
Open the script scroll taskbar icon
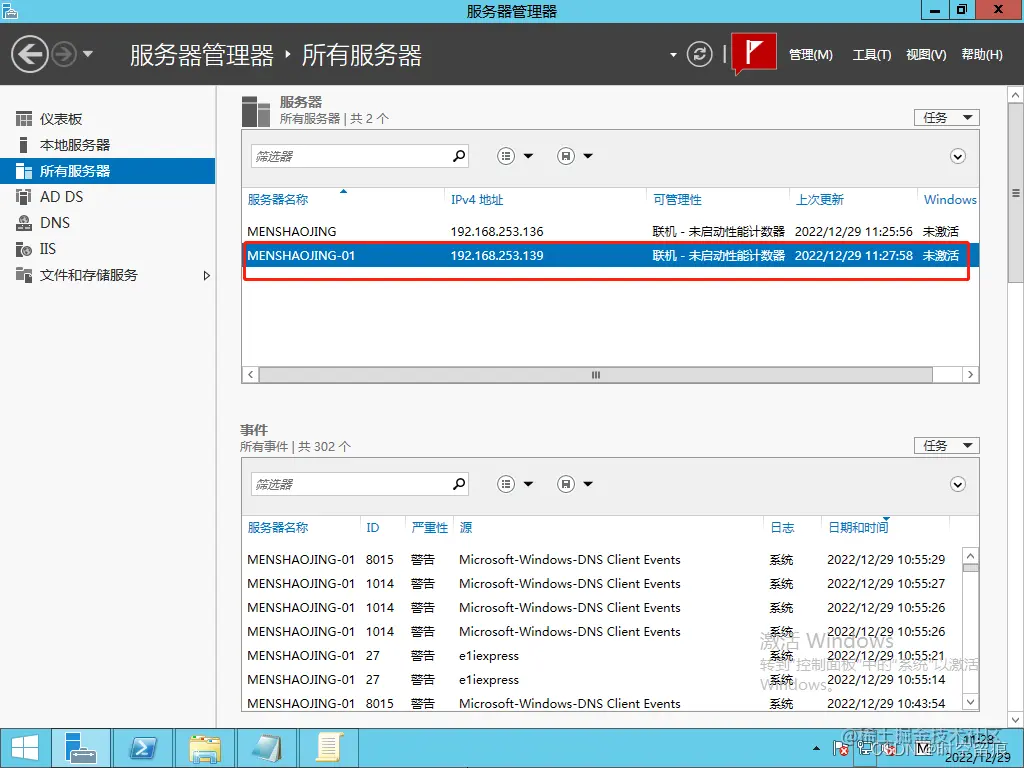[328, 748]
